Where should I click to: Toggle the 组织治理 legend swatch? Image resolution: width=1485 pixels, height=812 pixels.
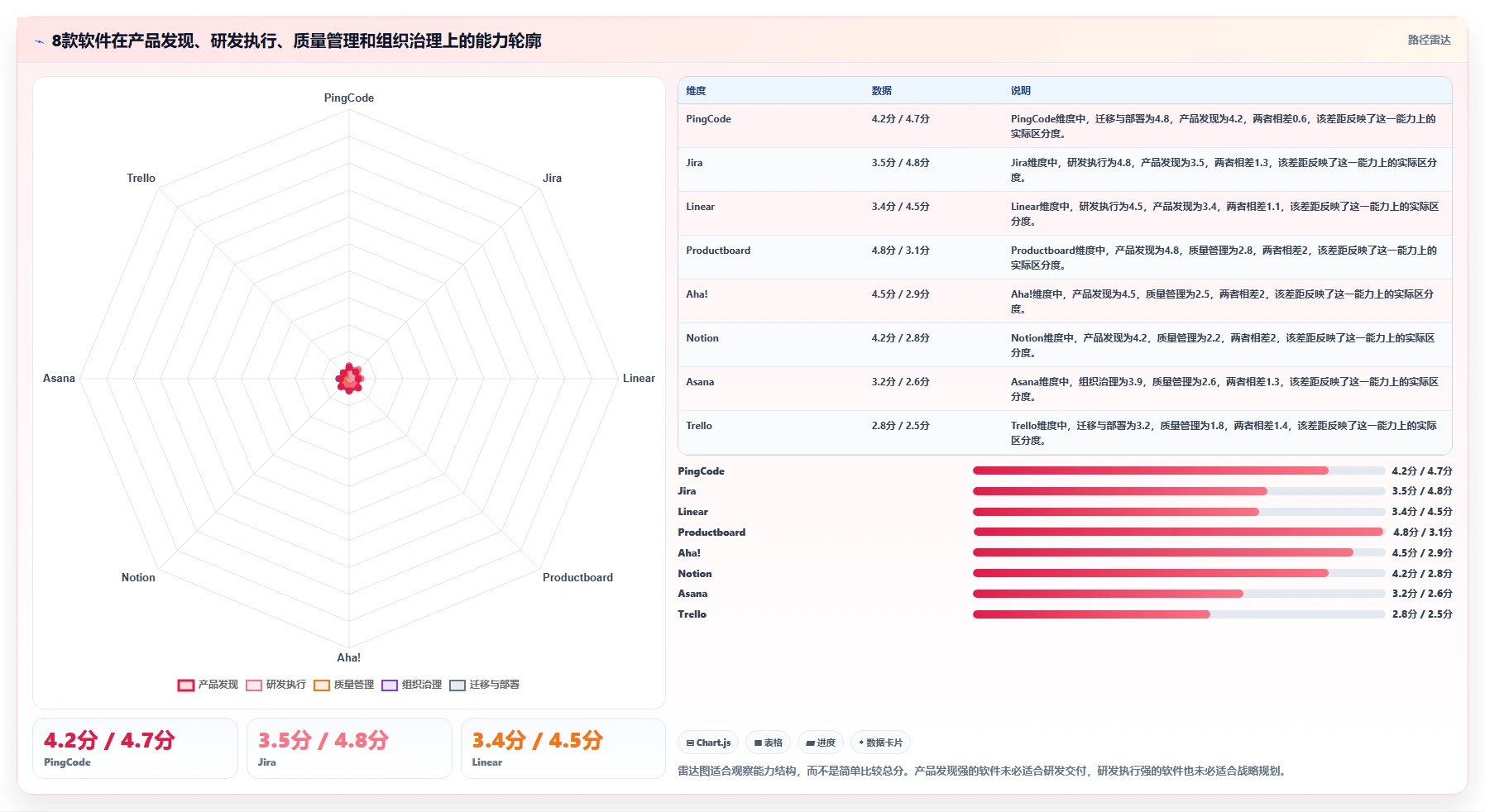pyautogui.click(x=390, y=685)
